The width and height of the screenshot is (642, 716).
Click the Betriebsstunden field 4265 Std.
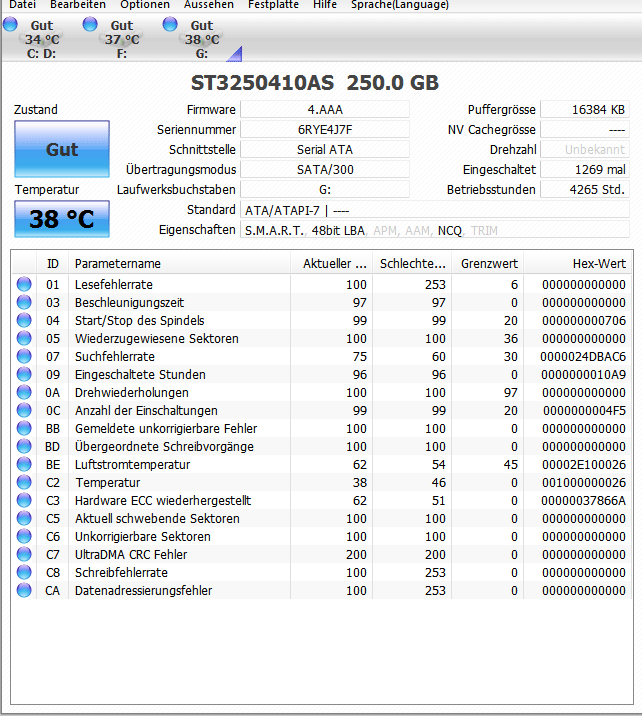pos(585,190)
